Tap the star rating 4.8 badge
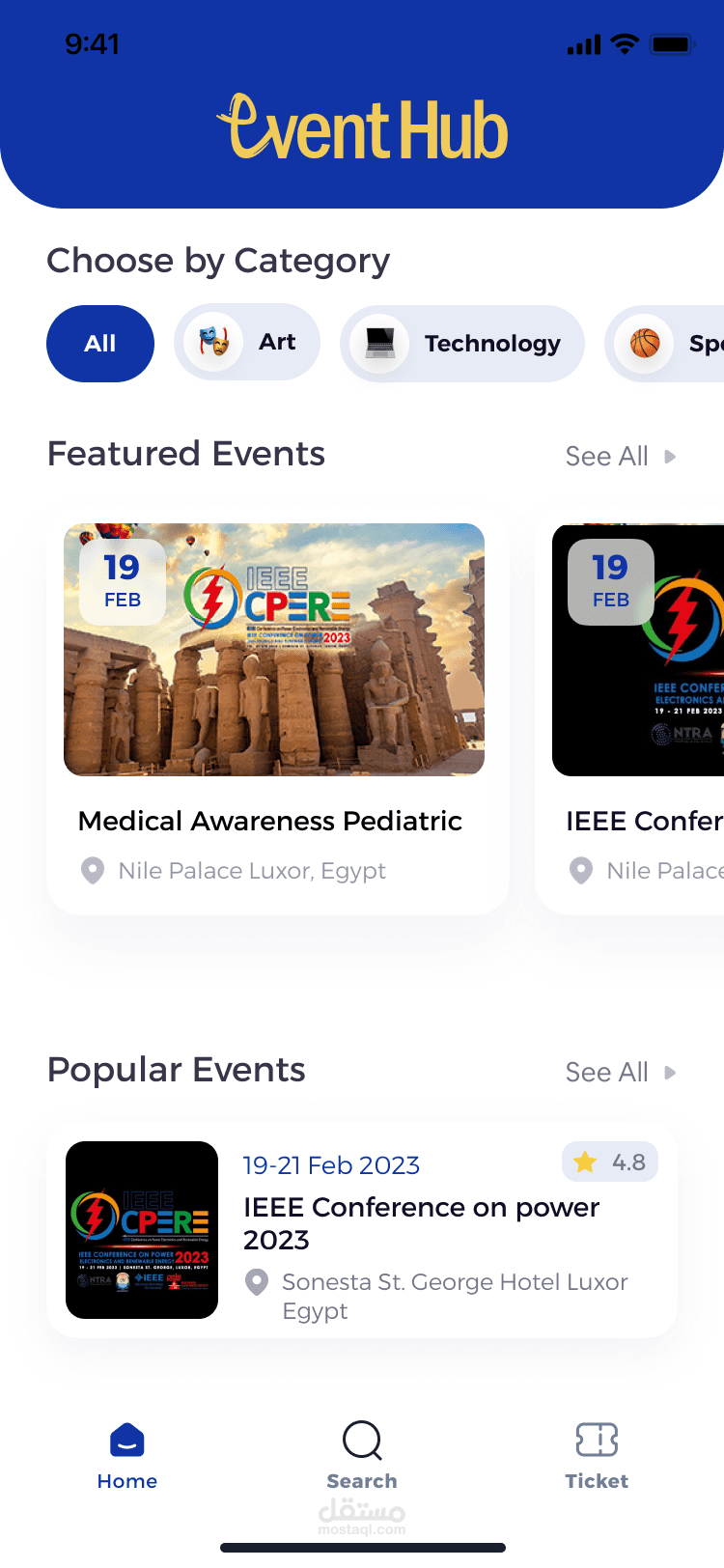This screenshot has height=1568, width=724. (610, 1162)
